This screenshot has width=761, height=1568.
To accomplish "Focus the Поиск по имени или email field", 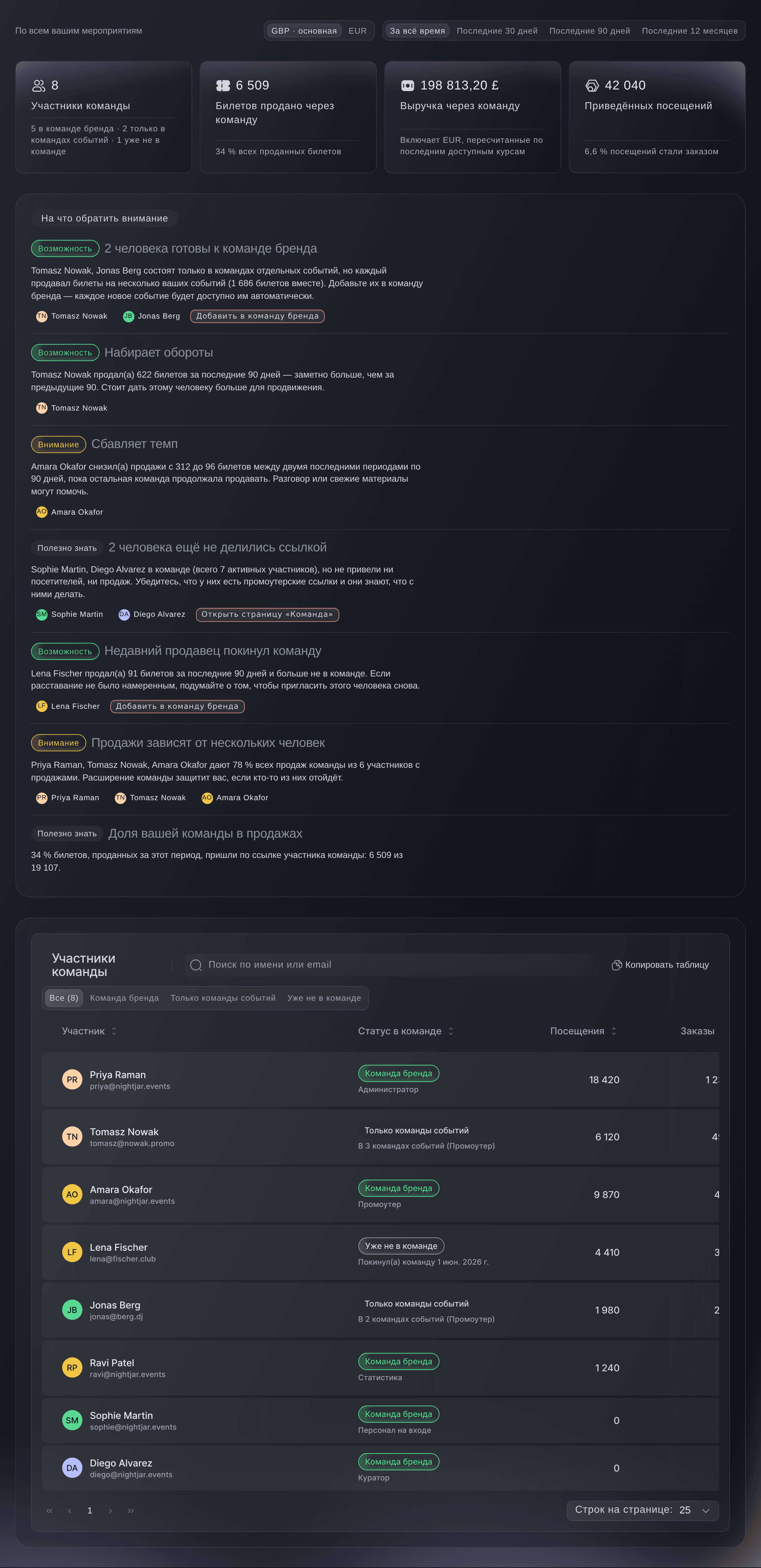I will pos(392,965).
